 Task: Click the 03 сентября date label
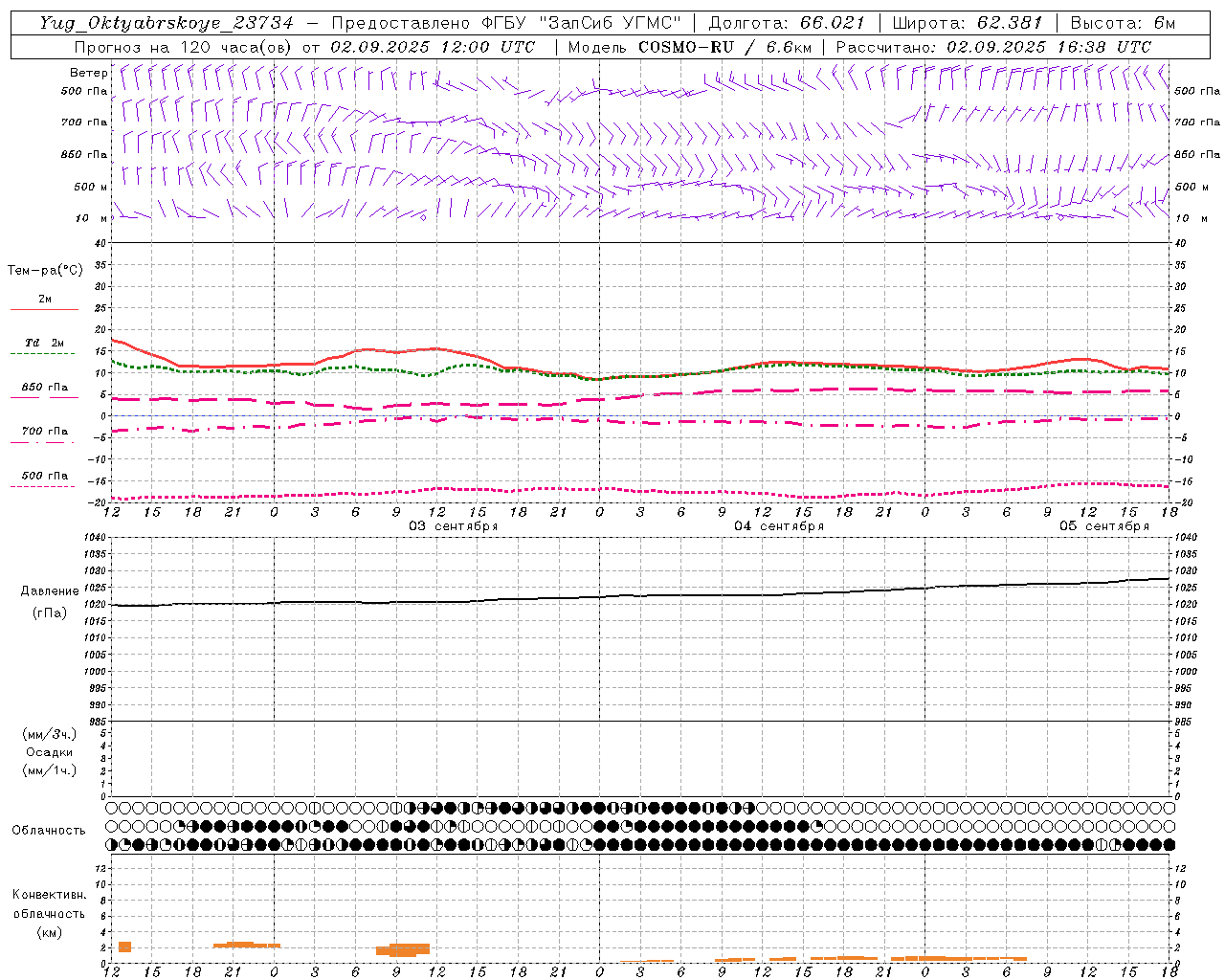[454, 526]
